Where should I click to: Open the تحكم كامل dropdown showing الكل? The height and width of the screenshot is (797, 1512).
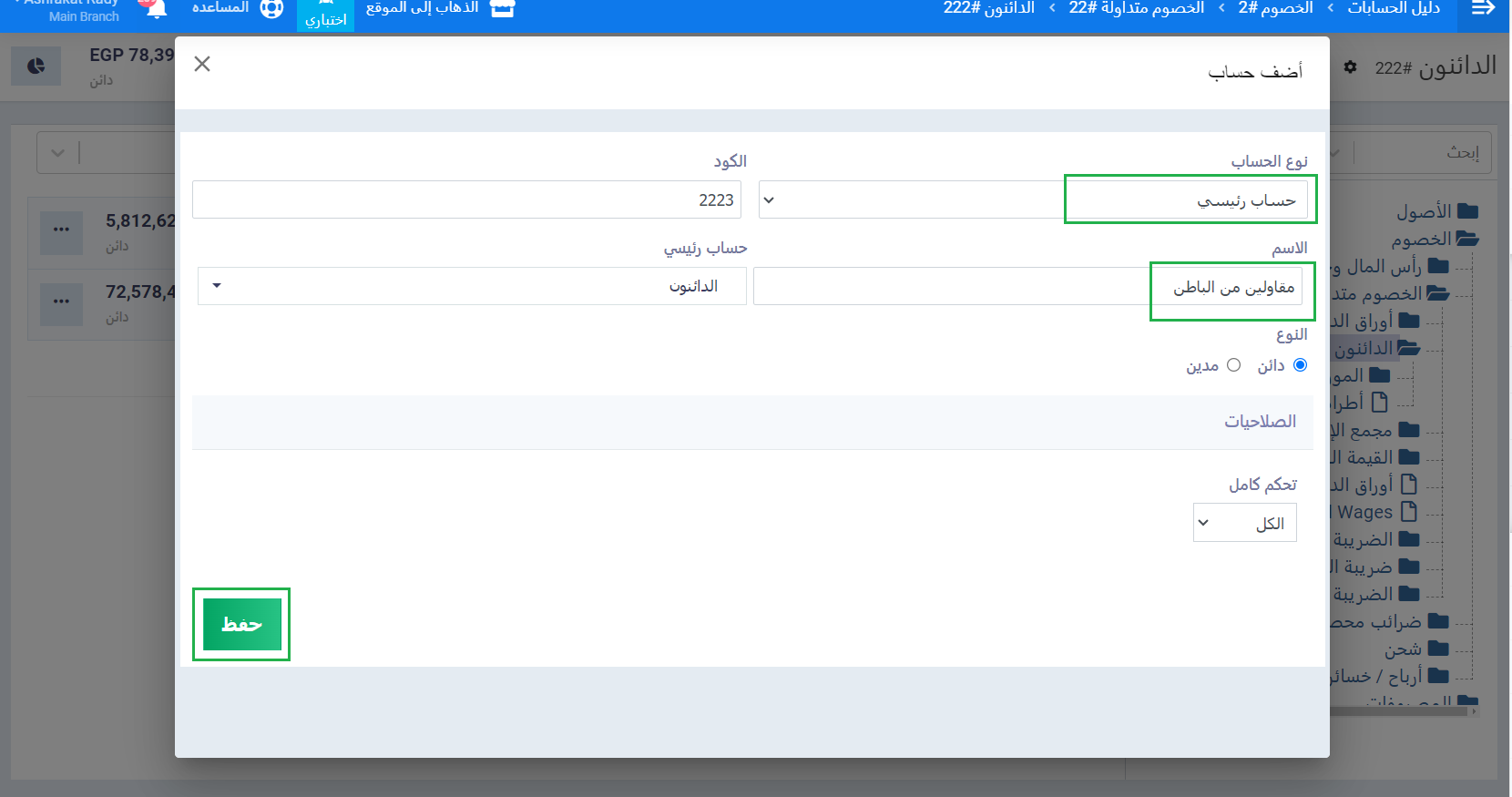[1244, 523]
